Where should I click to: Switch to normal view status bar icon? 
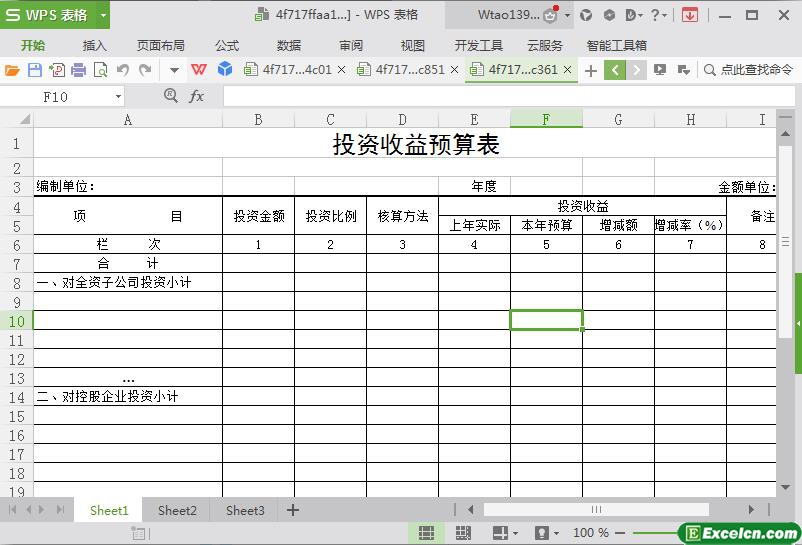coord(426,533)
